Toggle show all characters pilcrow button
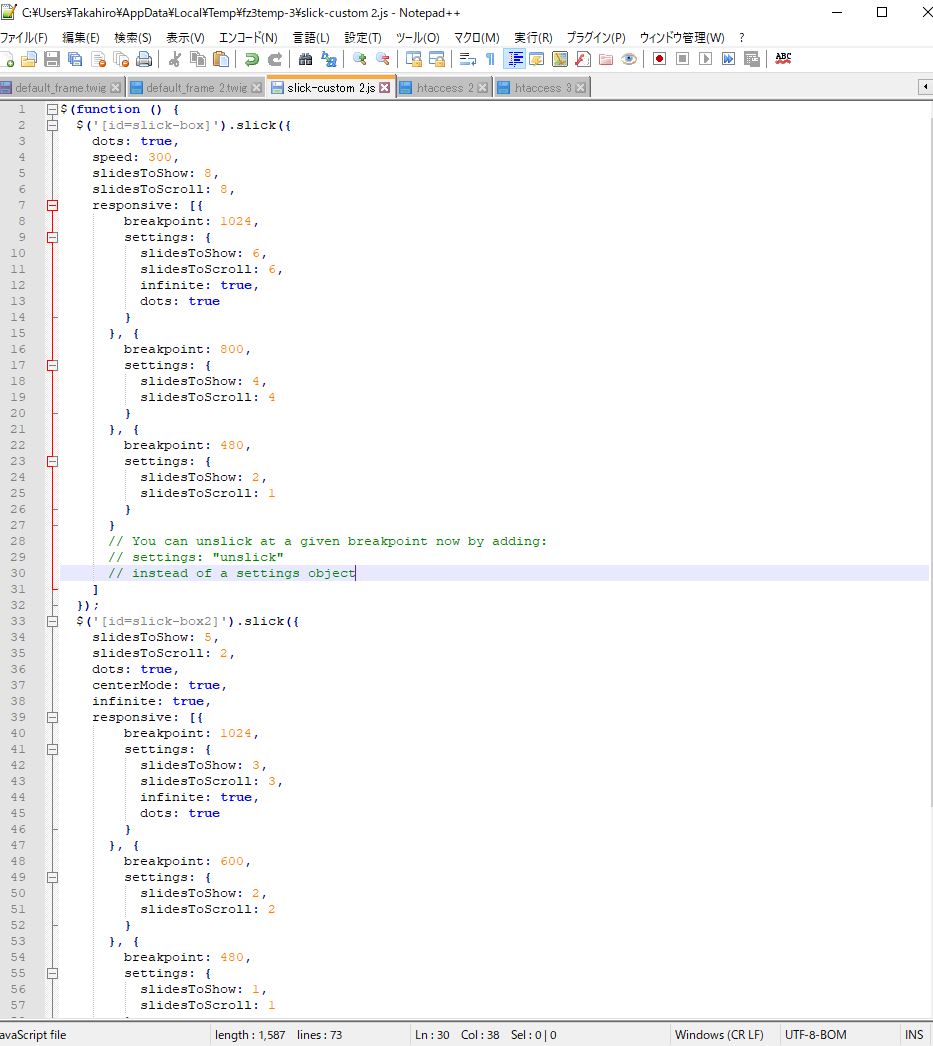 490,60
